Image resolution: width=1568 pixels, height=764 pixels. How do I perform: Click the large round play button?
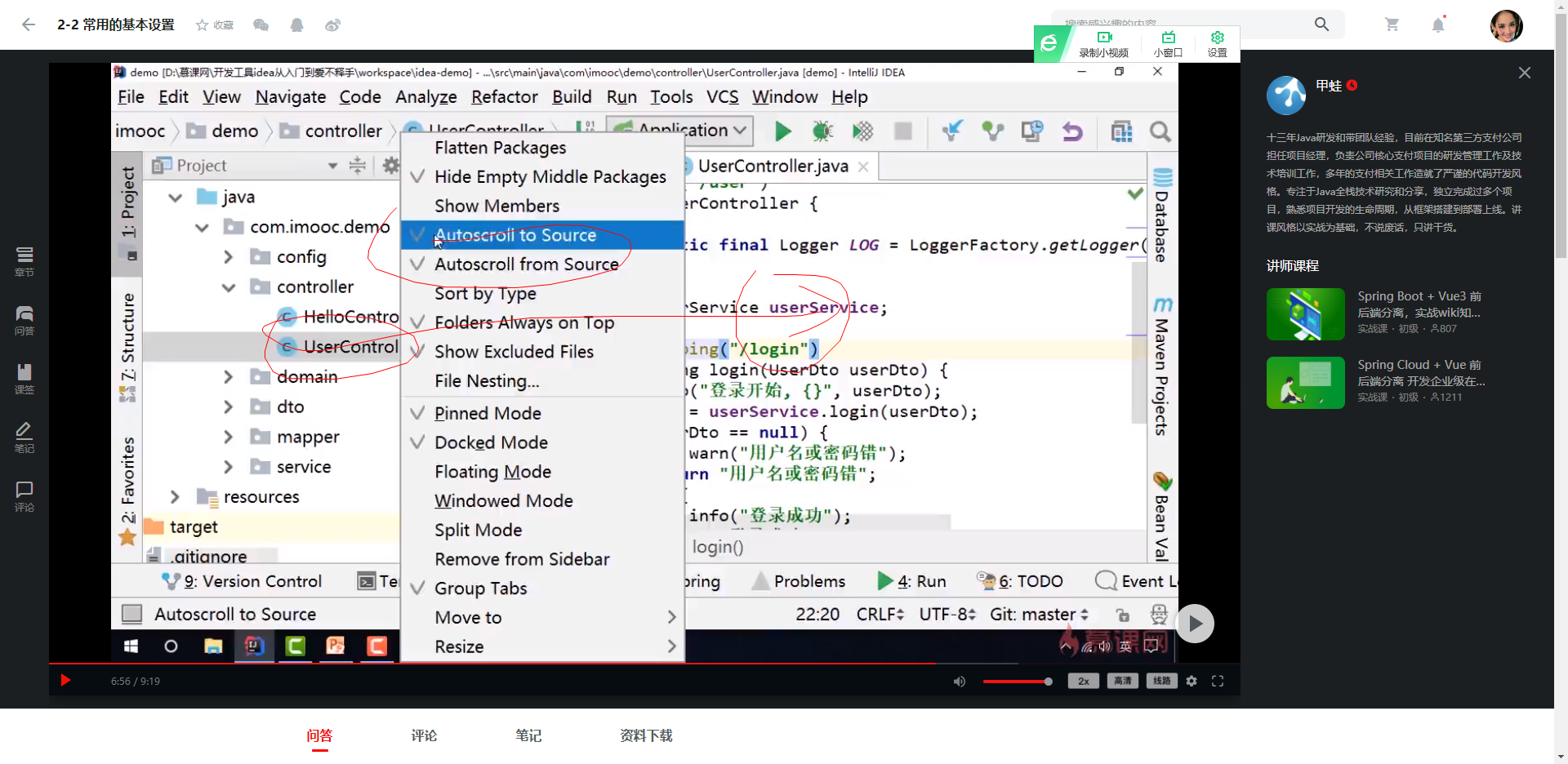click(1195, 624)
